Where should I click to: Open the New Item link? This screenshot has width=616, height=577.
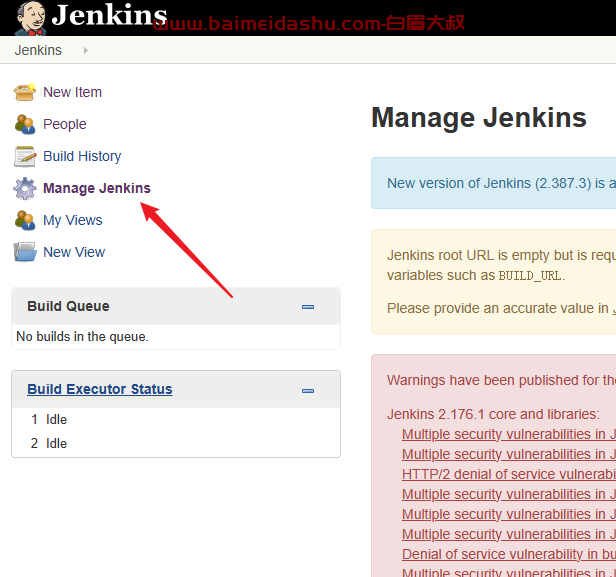coord(72,92)
